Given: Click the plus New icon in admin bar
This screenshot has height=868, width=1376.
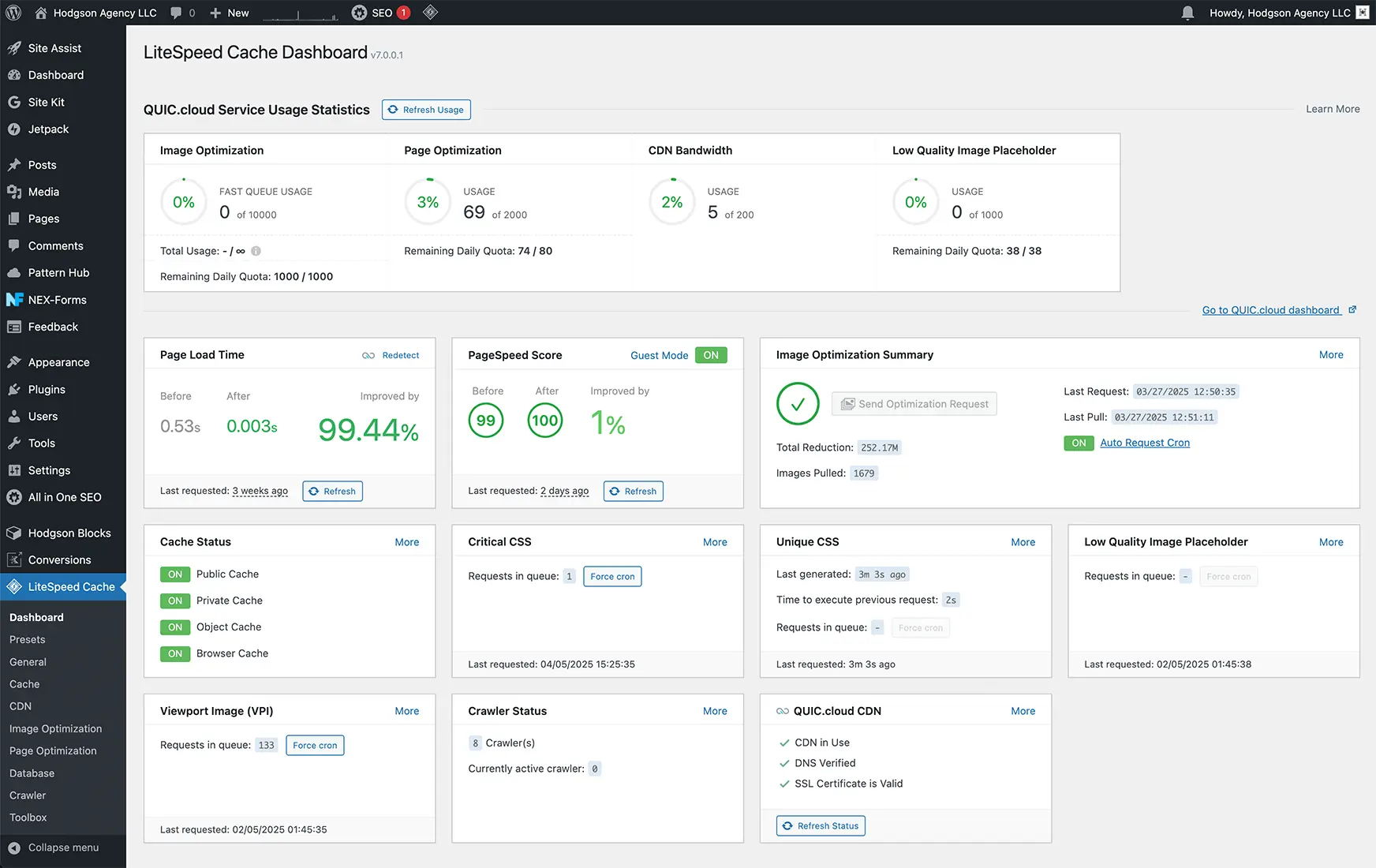Looking at the screenshot, I should pos(215,13).
